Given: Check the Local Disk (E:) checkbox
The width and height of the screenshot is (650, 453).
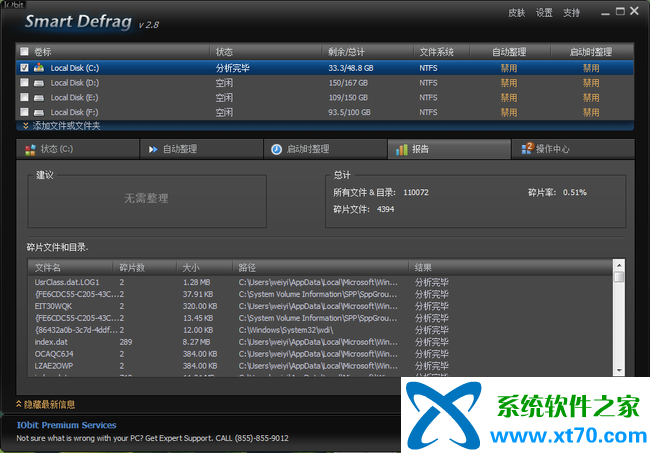Looking at the screenshot, I should coord(24,97).
